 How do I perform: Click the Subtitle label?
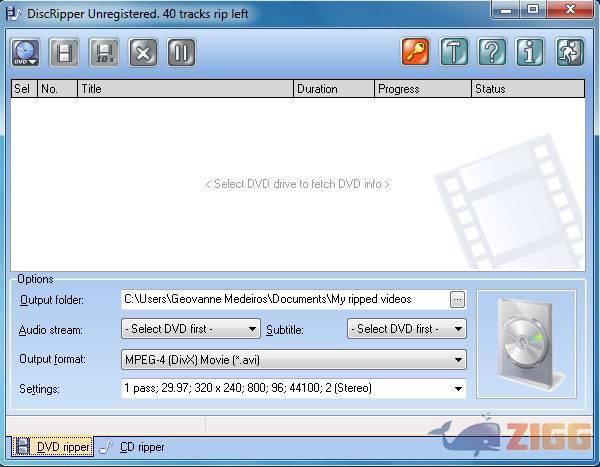click(x=285, y=330)
